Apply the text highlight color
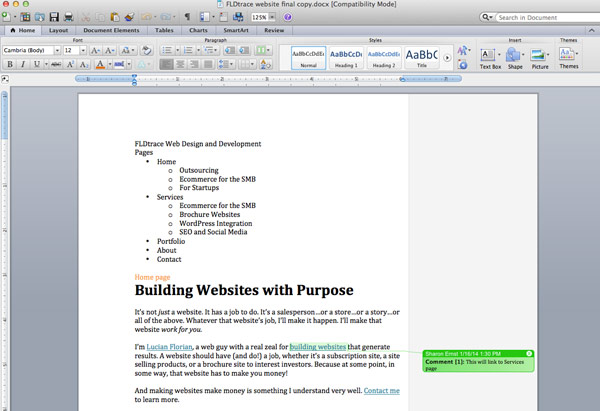This screenshot has width=600, height=411. (x=119, y=64)
